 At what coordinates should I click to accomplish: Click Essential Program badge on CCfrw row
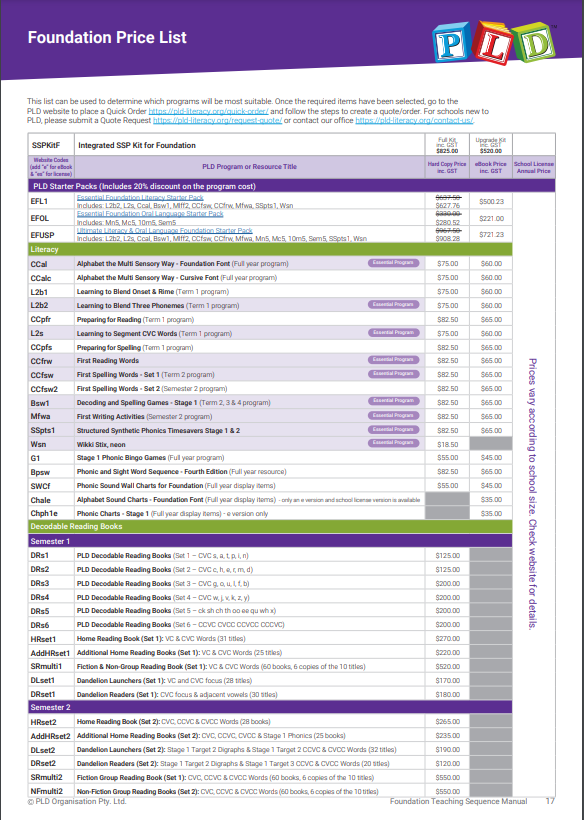click(x=393, y=359)
